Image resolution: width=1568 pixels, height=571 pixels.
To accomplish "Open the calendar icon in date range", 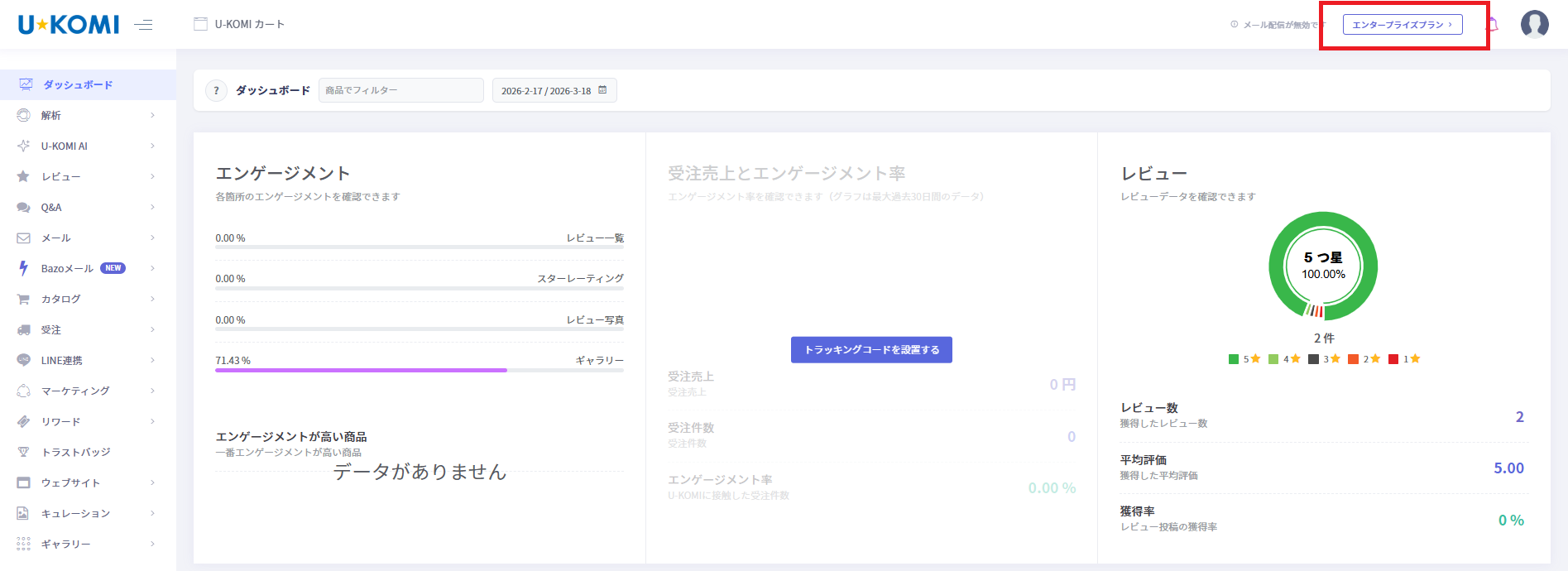I will tap(602, 90).
